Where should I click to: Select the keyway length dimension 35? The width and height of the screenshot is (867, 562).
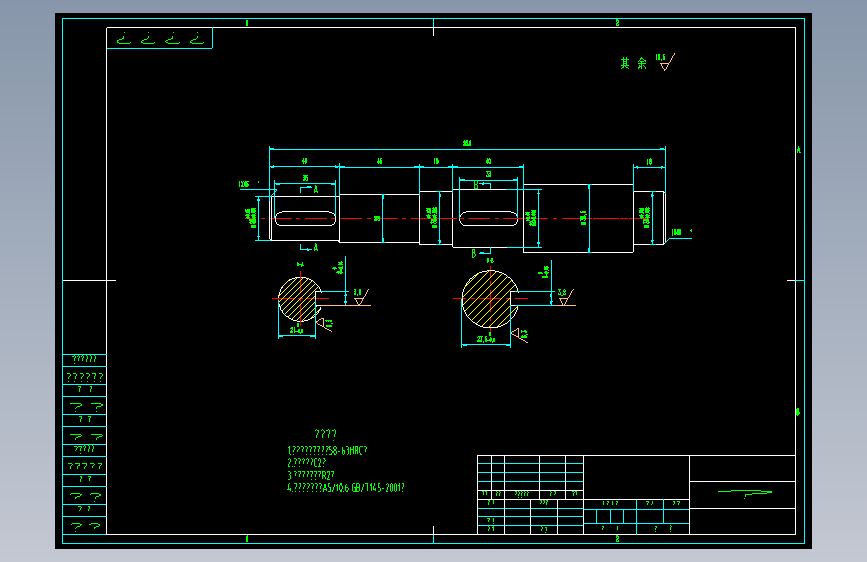coord(305,178)
